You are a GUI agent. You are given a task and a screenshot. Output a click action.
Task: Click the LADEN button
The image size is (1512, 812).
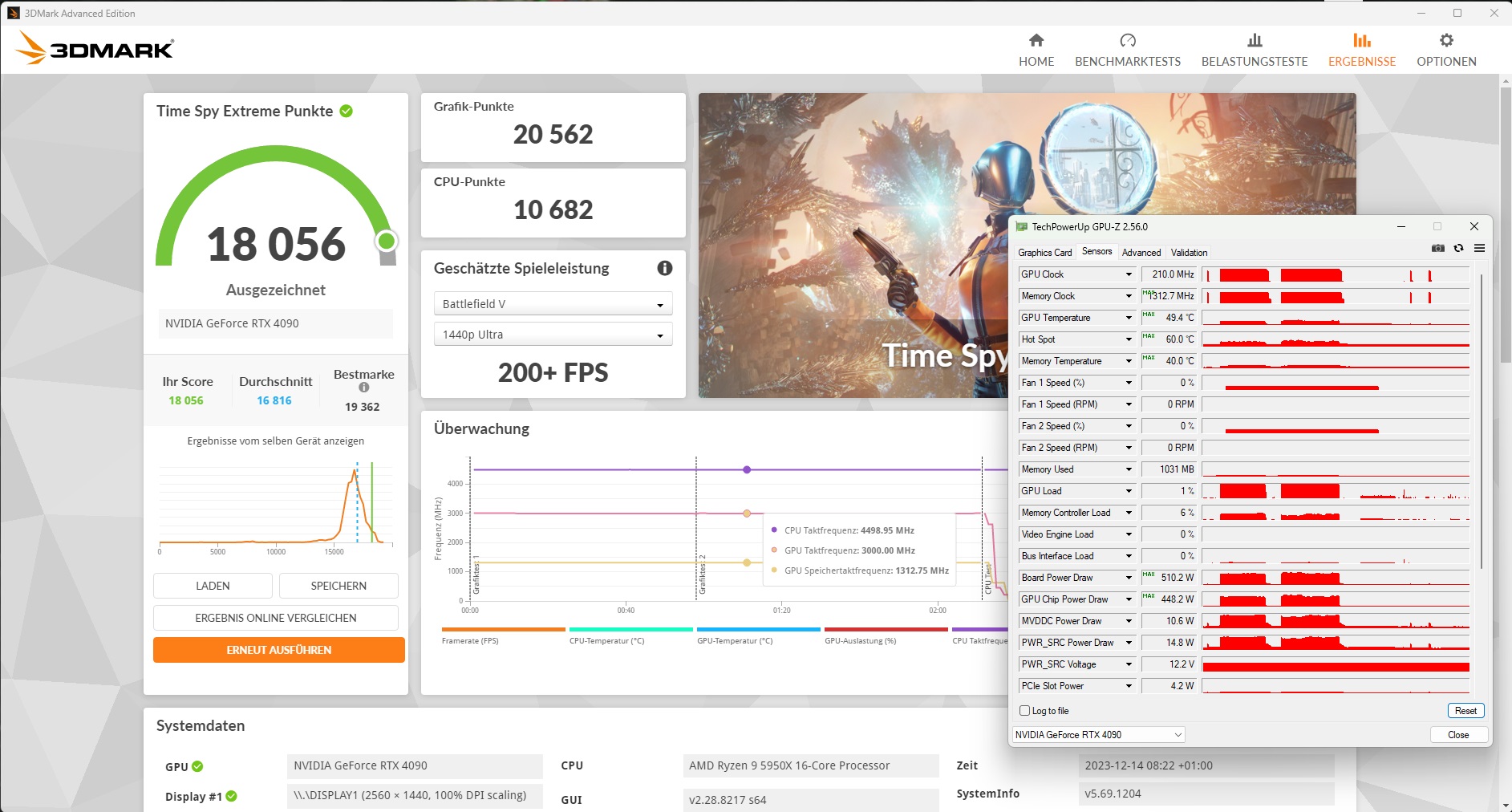213,586
